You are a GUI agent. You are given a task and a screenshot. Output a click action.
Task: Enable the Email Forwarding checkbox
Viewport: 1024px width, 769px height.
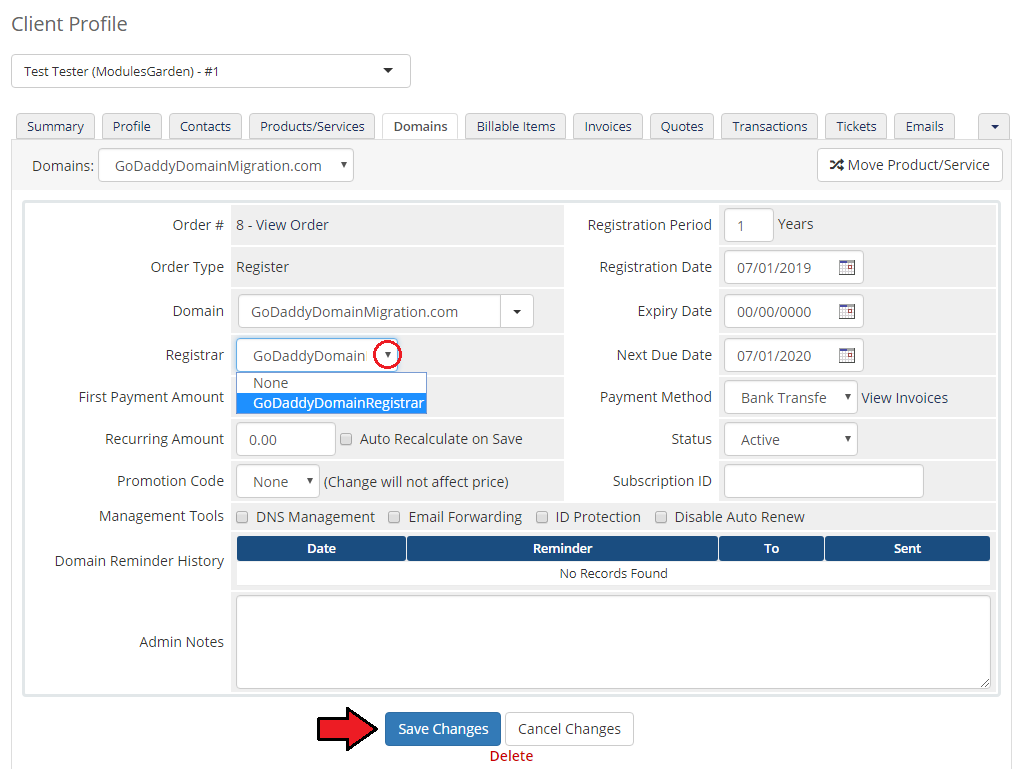click(394, 517)
